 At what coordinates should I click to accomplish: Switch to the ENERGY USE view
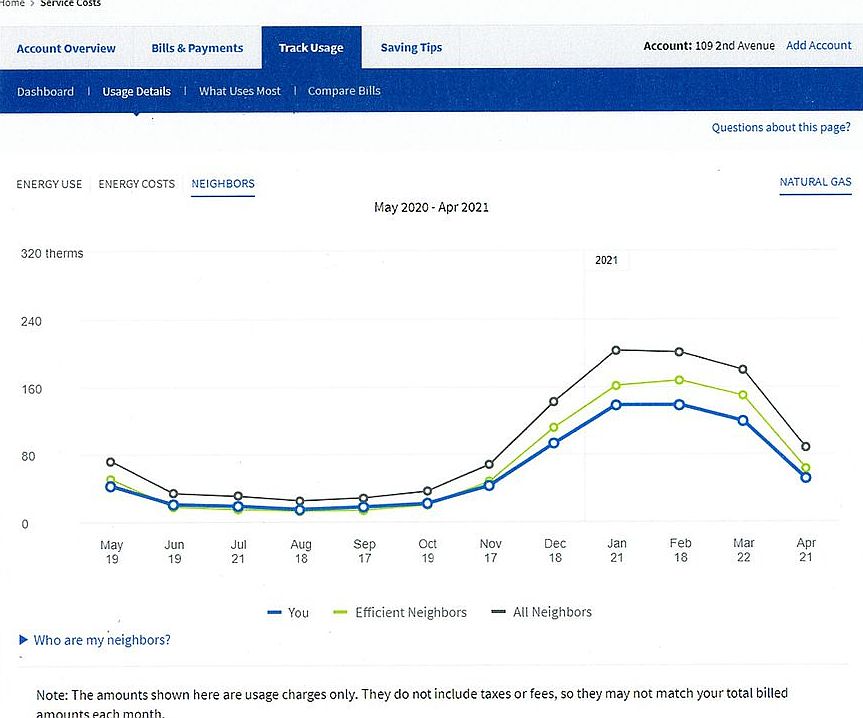(x=49, y=184)
